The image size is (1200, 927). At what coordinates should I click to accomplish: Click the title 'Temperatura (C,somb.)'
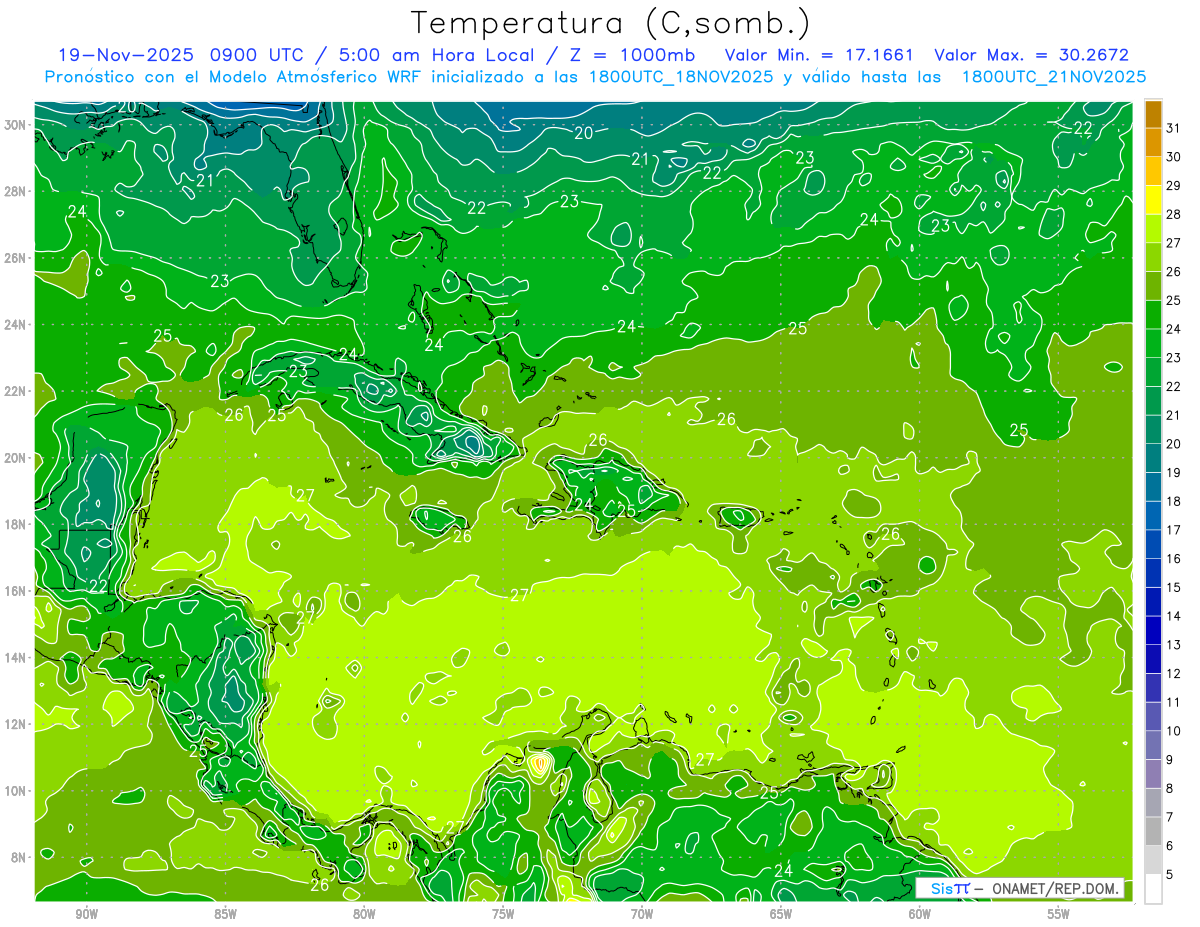point(611,24)
